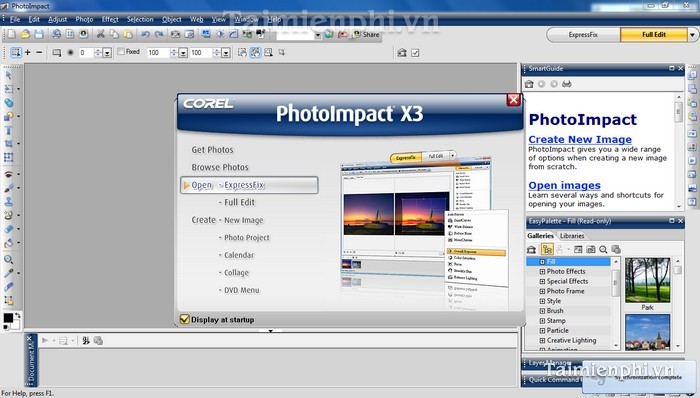
Task: Select the Zoom magnifier tool
Action: click(8, 259)
